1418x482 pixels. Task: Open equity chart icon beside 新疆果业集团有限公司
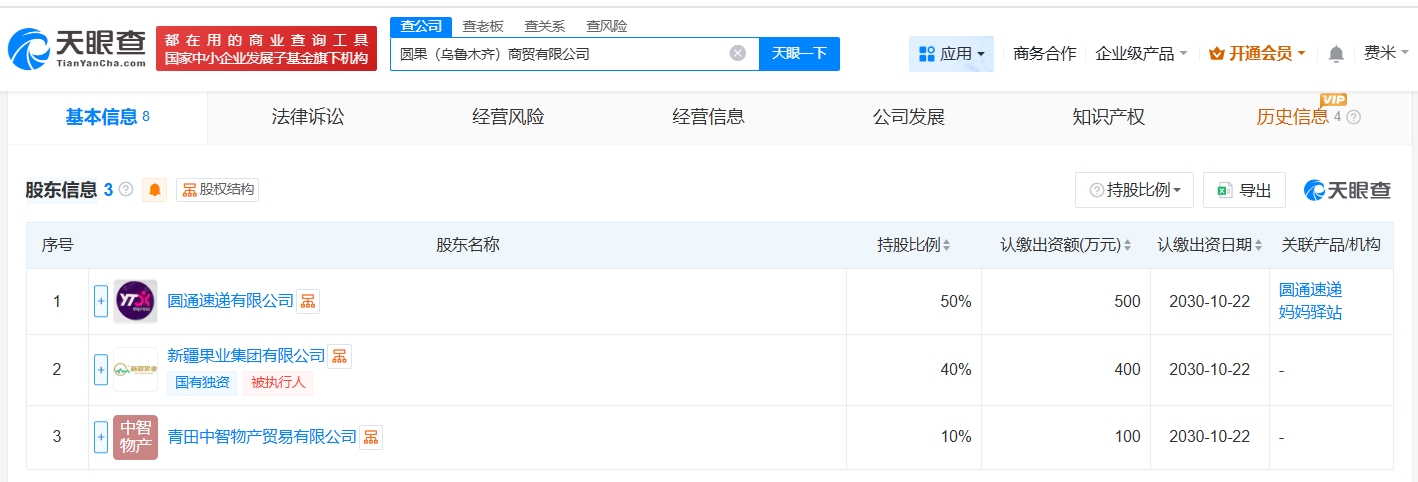[340, 356]
